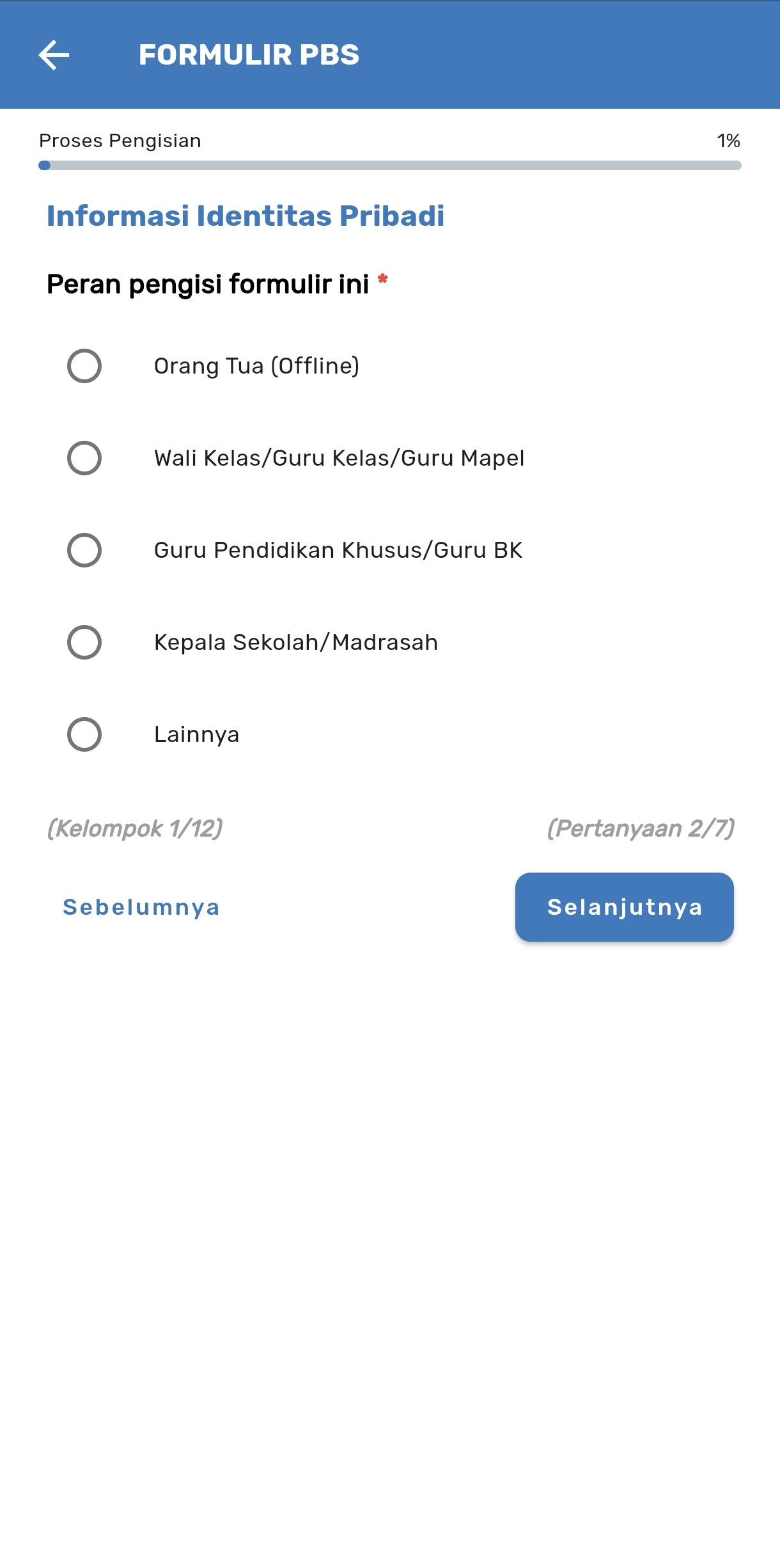
Task: Click the Kelompok 1/12 indicator
Action: (x=135, y=828)
